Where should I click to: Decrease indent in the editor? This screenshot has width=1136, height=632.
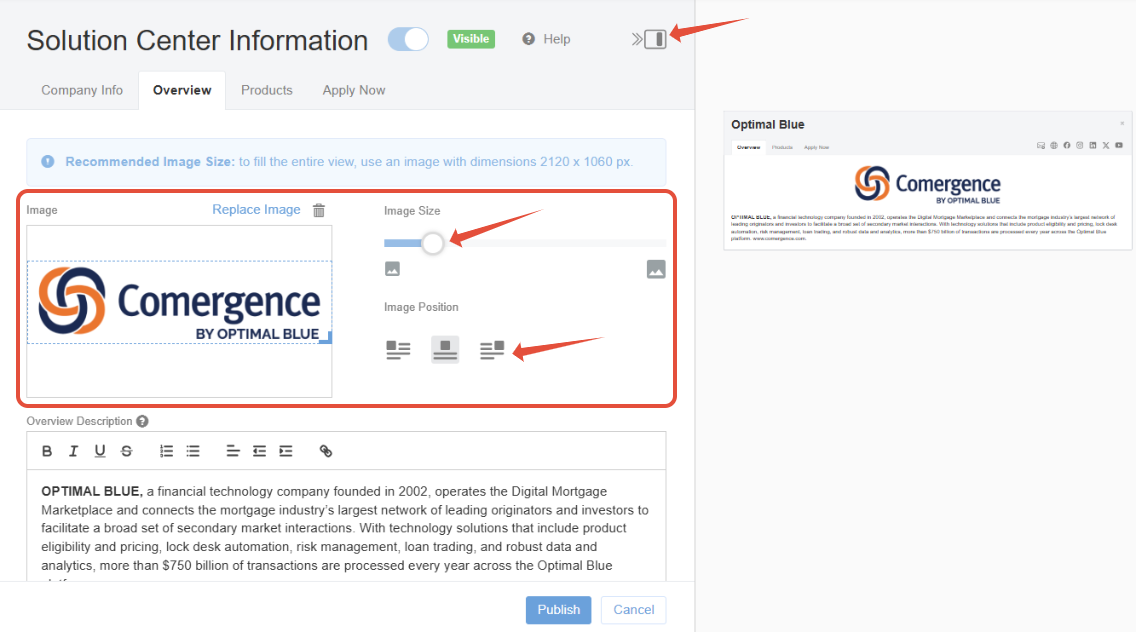(259, 451)
